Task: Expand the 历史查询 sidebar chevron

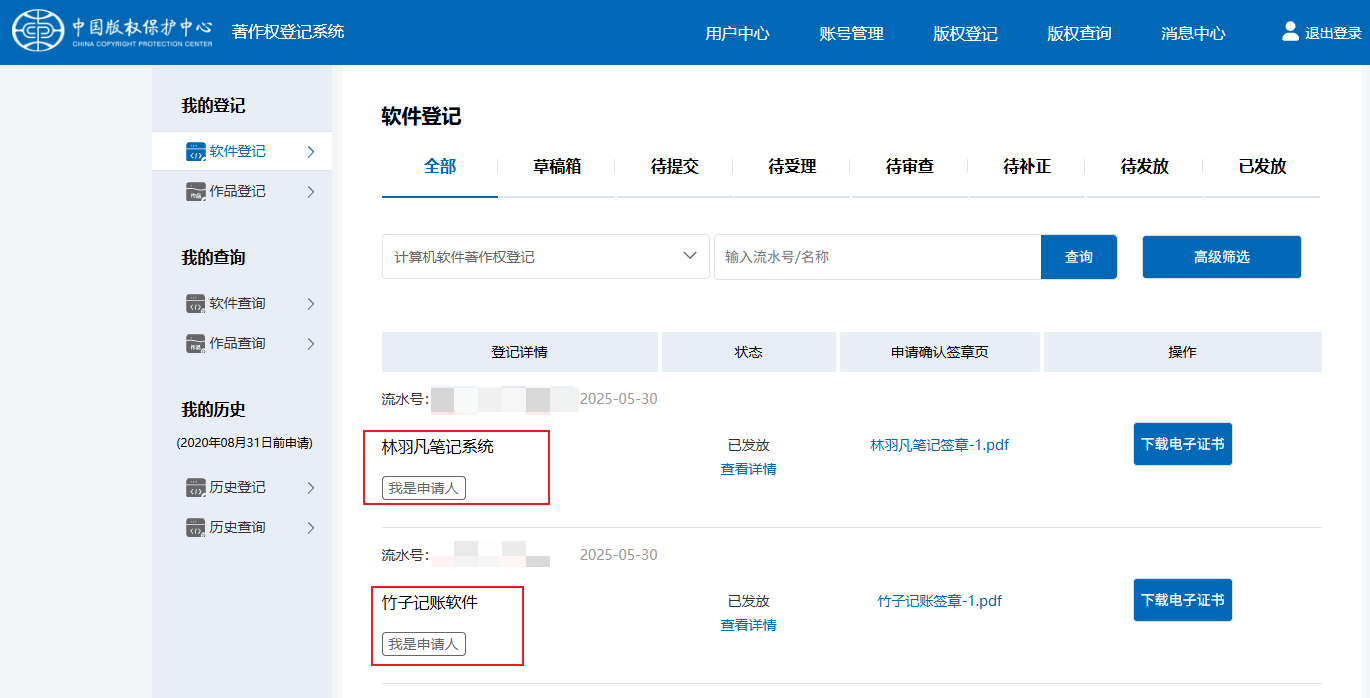Action: pyautogui.click(x=311, y=528)
